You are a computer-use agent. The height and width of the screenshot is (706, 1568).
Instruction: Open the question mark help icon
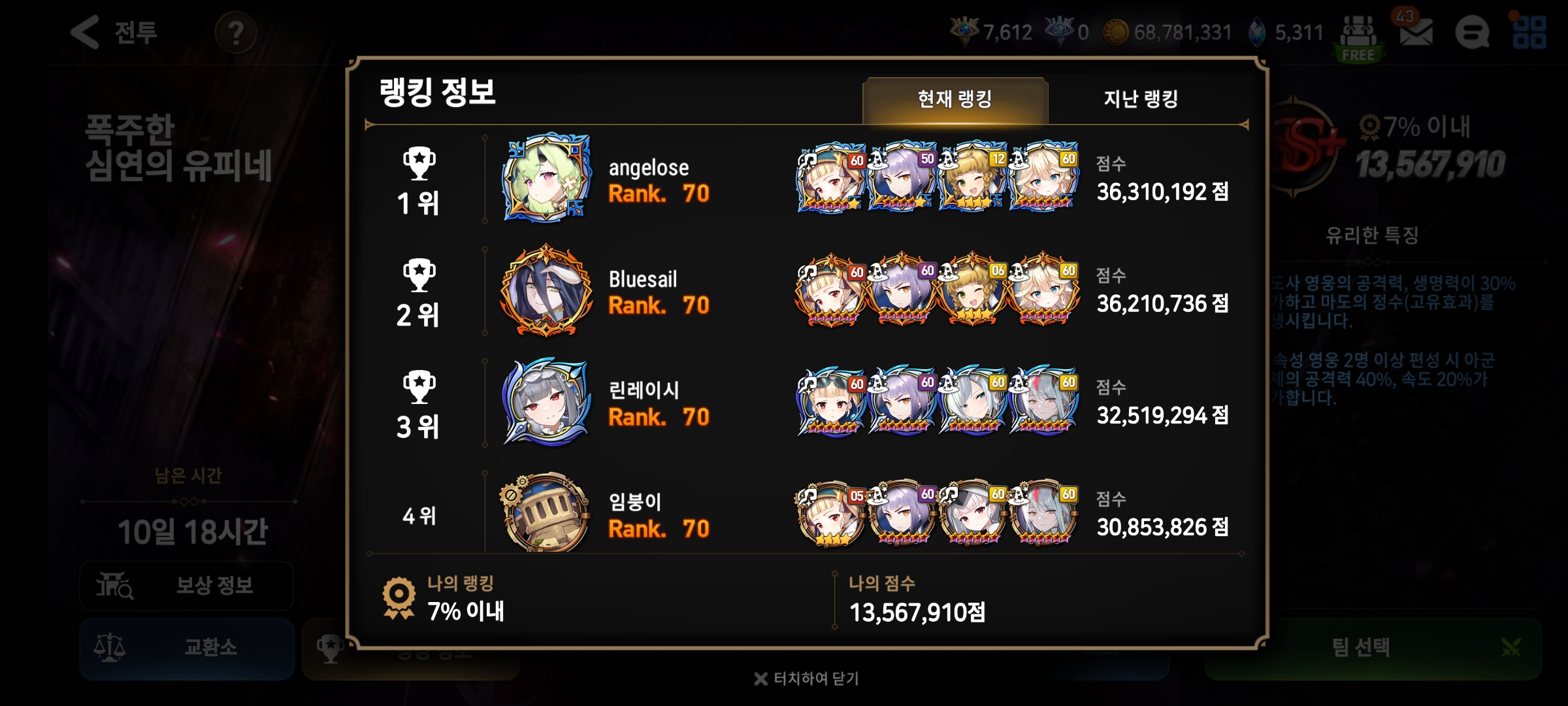(236, 32)
